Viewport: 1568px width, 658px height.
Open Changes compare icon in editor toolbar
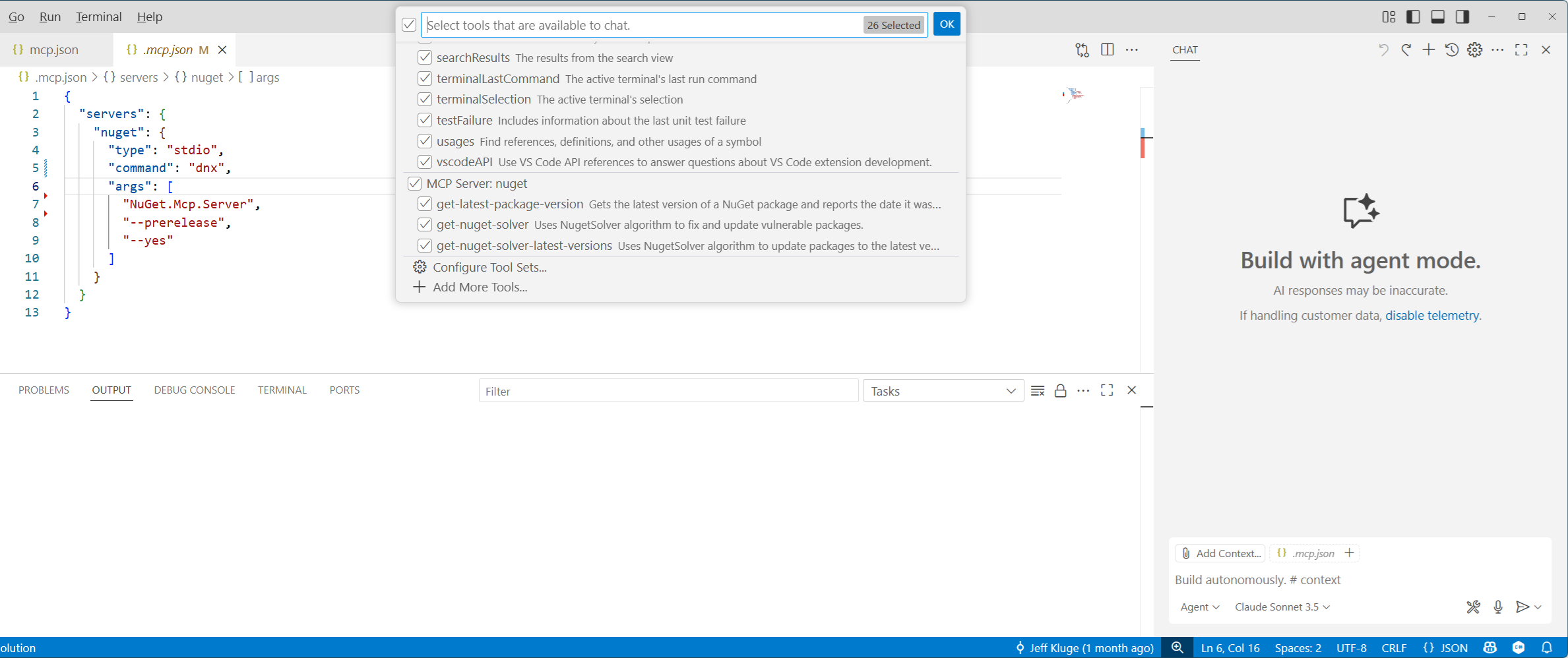(x=1082, y=50)
